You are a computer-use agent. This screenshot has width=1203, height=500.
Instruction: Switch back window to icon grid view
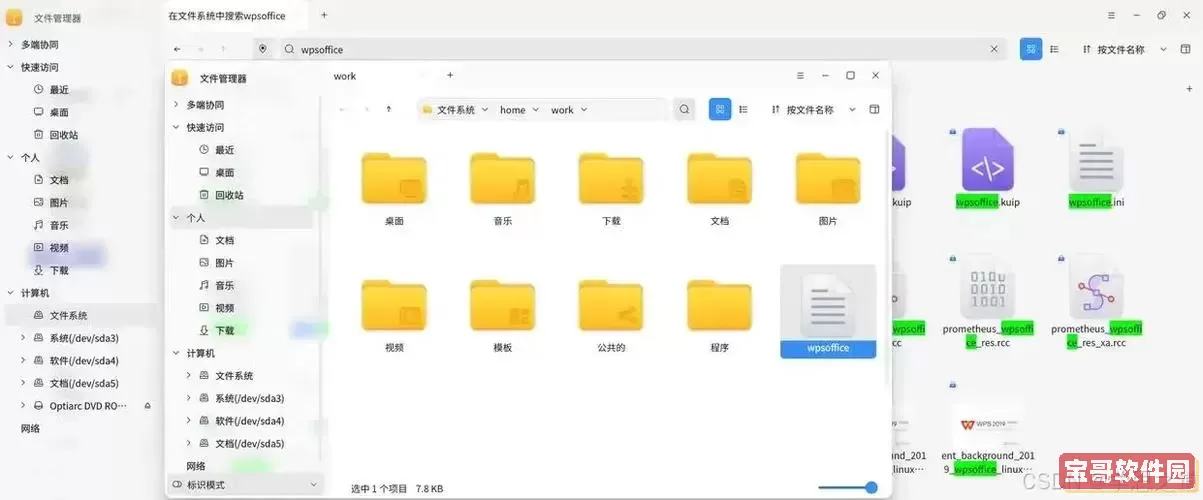pyautogui.click(x=1031, y=49)
